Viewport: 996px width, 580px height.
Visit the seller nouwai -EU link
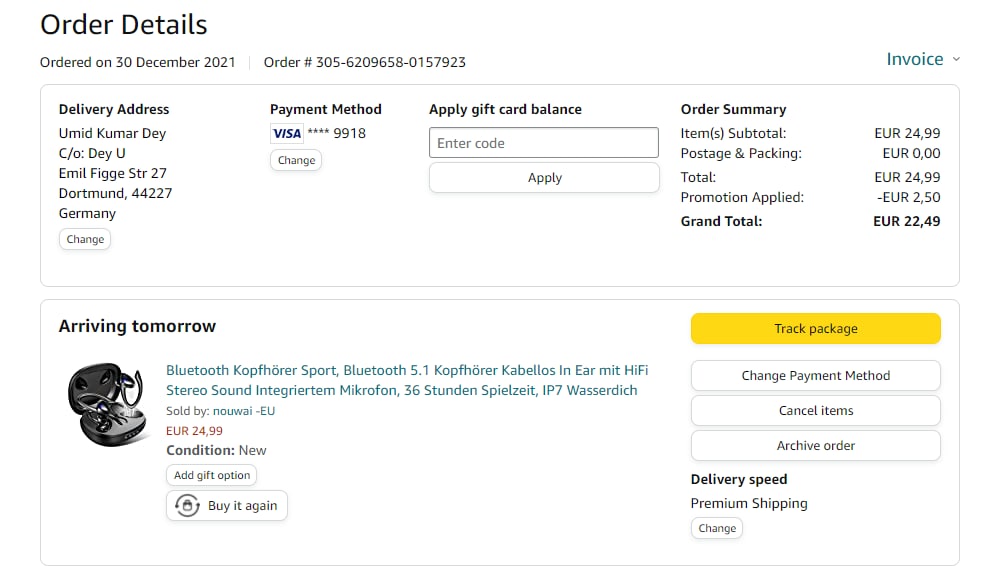coord(244,411)
